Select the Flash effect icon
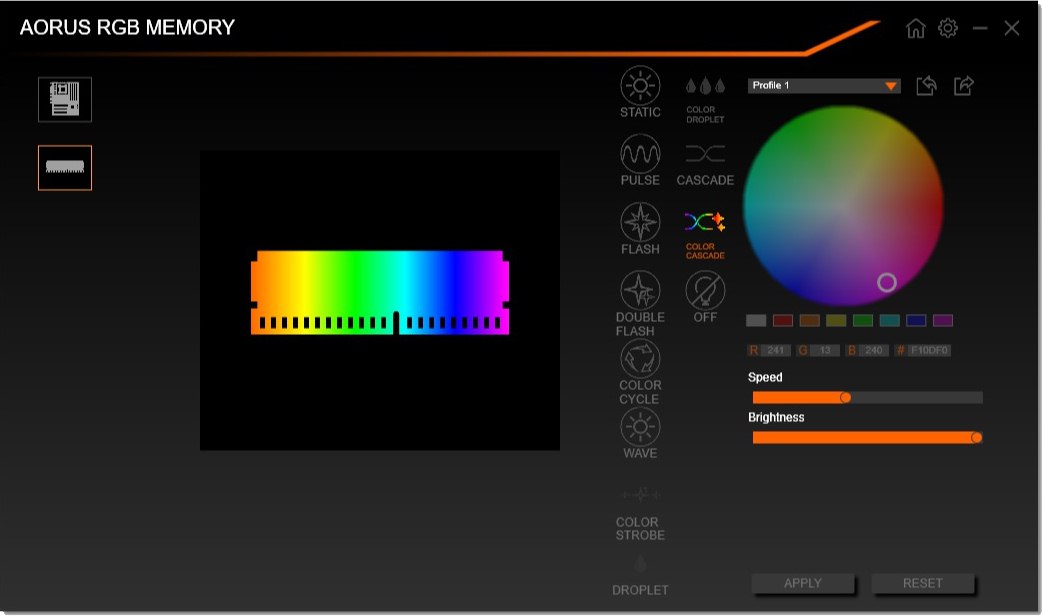The height and width of the screenshot is (616, 1043). (x=640, y=222)
